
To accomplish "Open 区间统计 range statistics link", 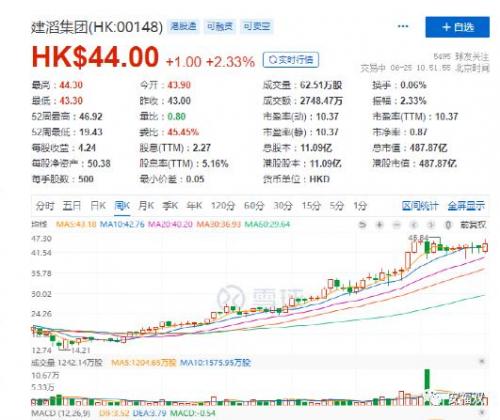I will [x=420, y=206].
